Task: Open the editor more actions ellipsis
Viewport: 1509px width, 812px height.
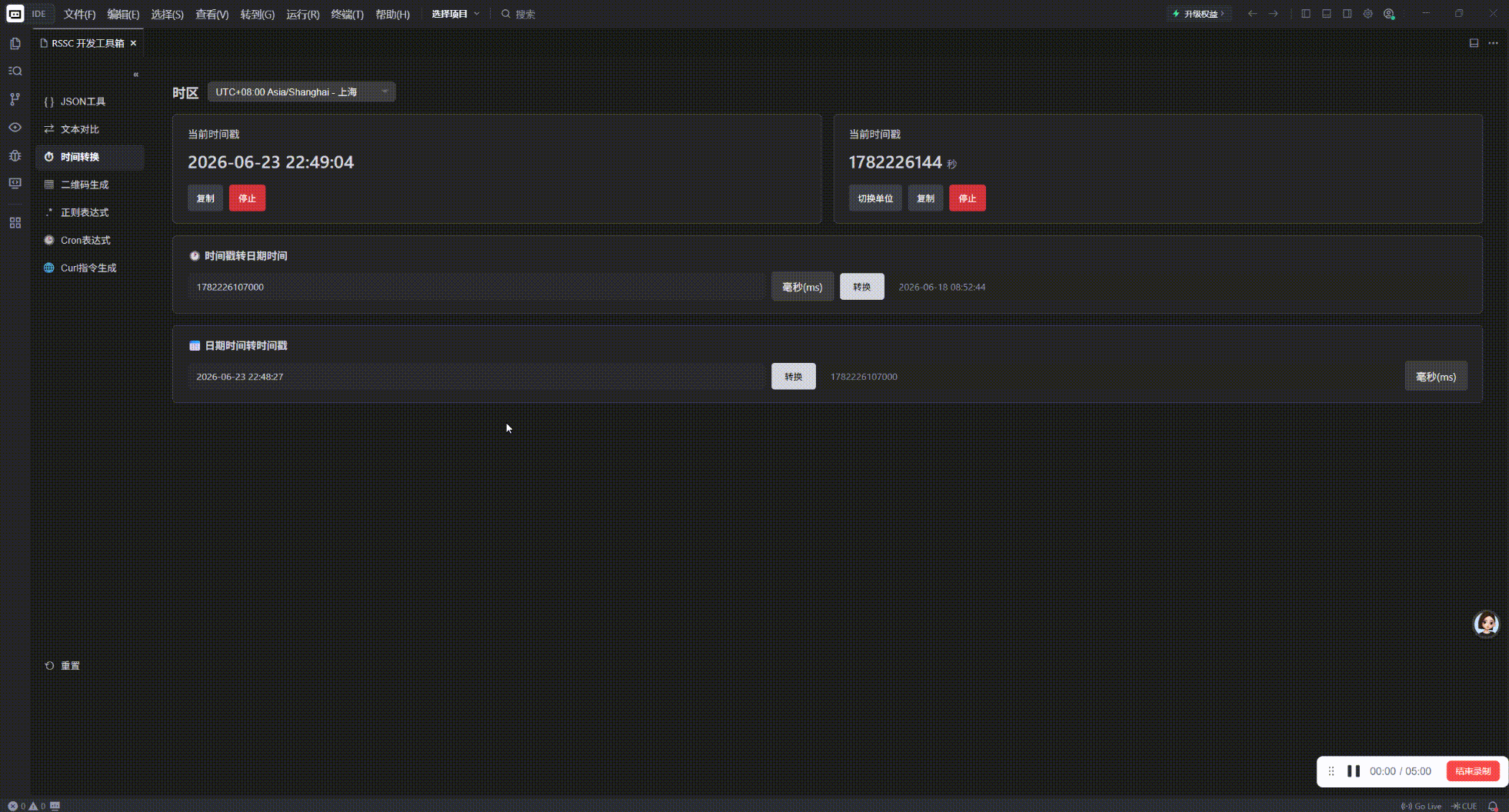Action: pyautogui.click(x=1493, y=43)
